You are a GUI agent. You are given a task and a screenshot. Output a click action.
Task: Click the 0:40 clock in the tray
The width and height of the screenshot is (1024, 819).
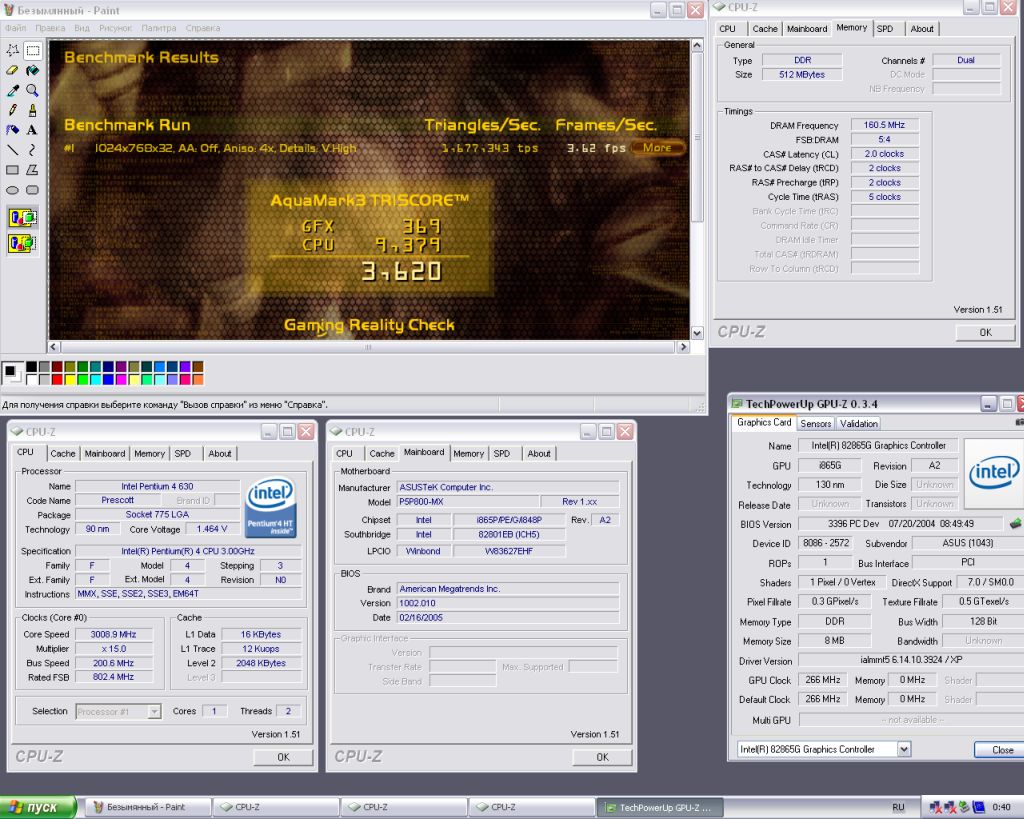(x=1001, y=807)
